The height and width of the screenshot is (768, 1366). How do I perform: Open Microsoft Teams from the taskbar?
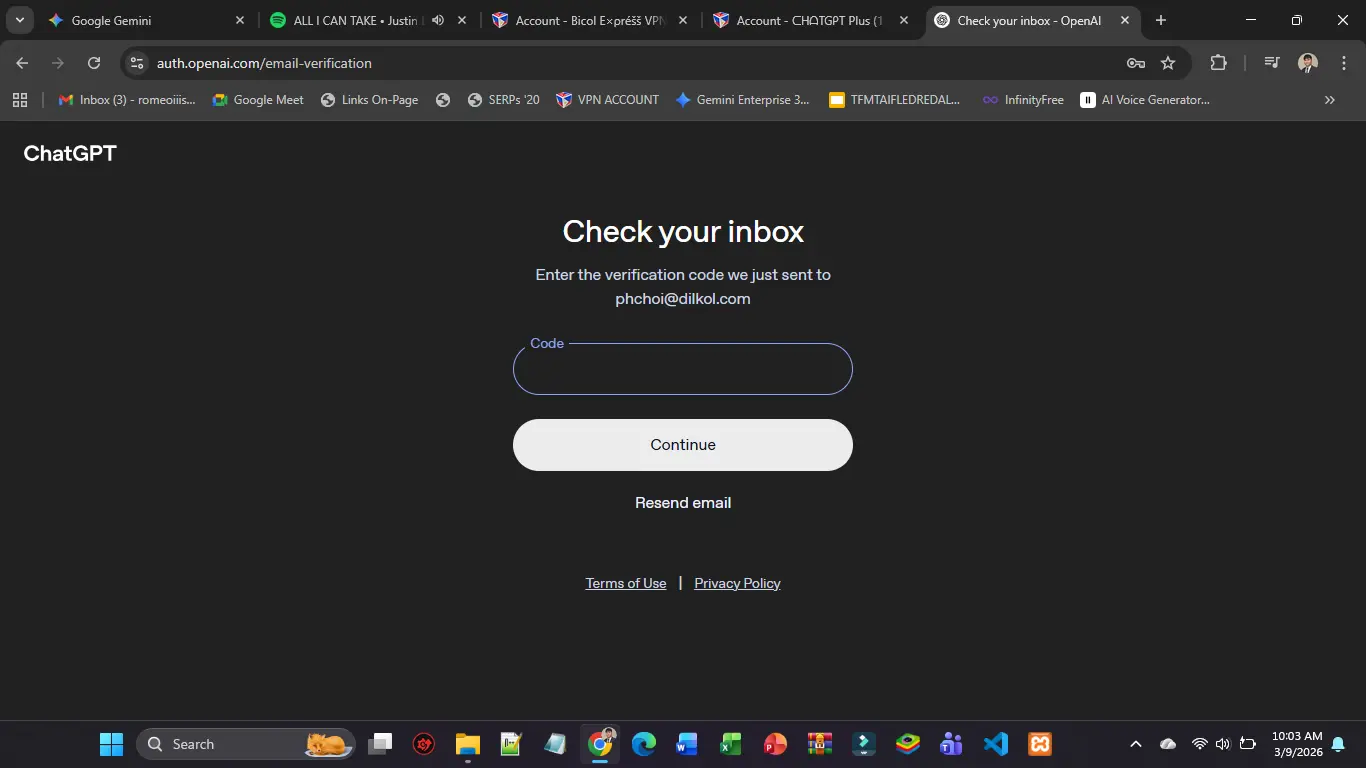[951, 744]
